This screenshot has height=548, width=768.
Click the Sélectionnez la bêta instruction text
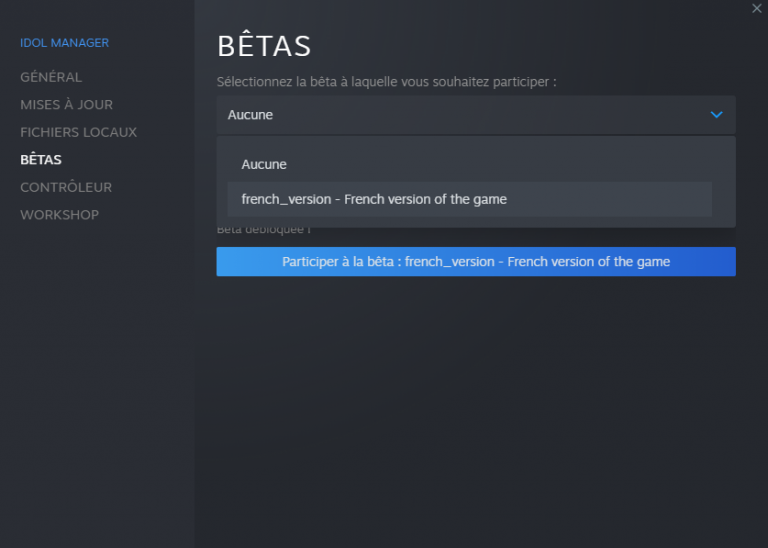pyautogui.click(x=386, y=82)
